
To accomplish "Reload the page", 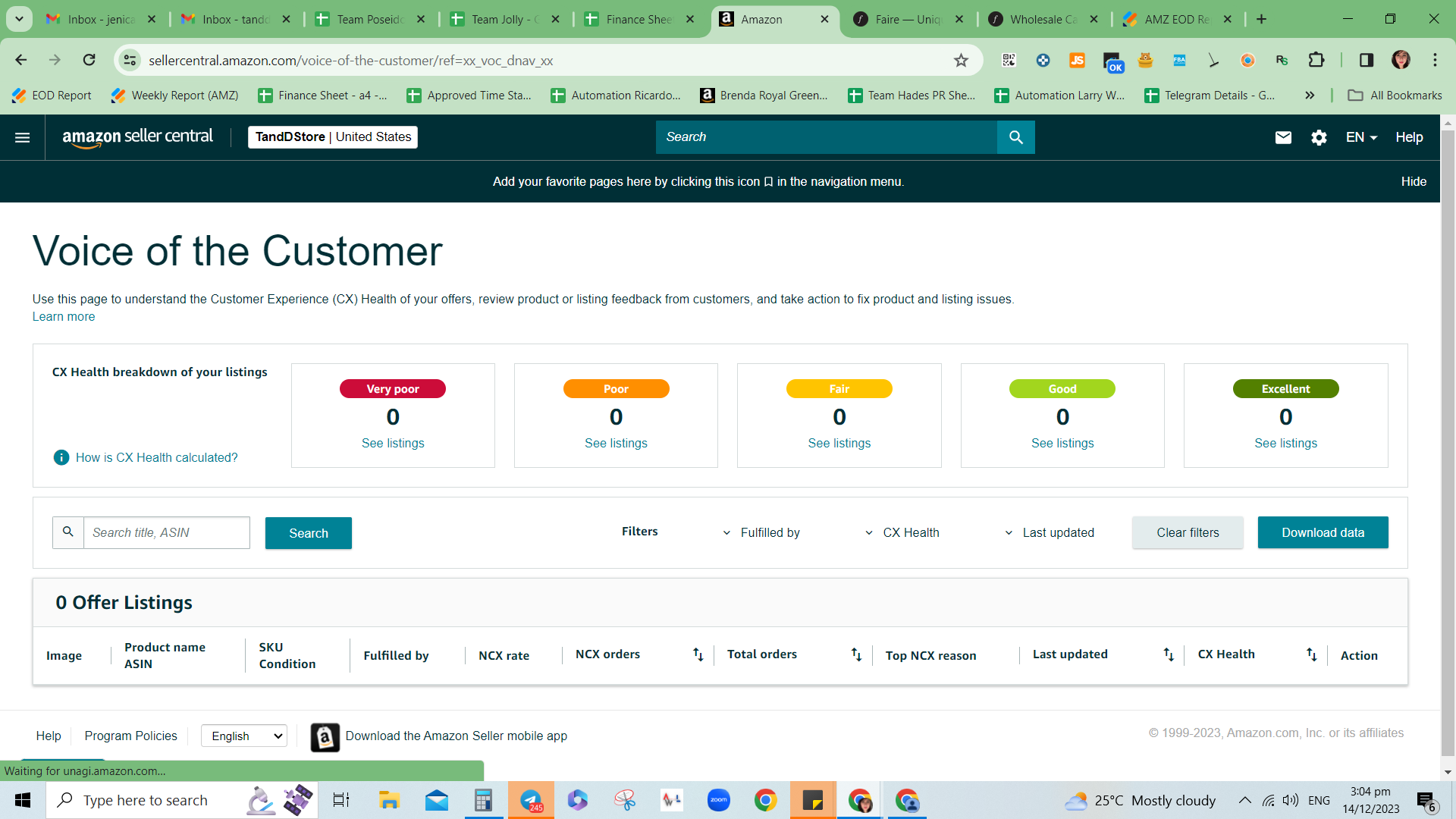I will click(x=89, y=60).
